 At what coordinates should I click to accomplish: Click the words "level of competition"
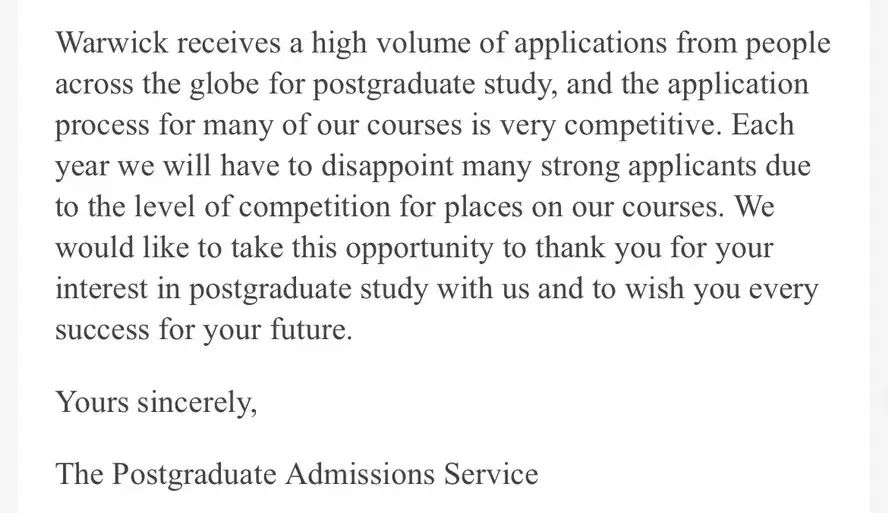point(262,208)
